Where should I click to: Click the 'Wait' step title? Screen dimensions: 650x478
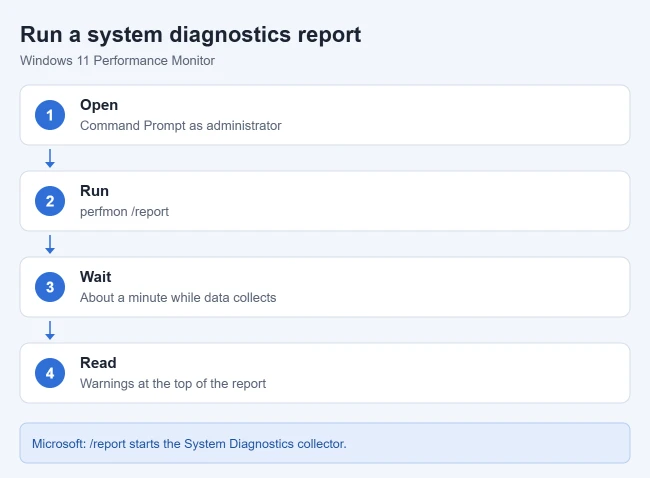(x=96, y=277)
